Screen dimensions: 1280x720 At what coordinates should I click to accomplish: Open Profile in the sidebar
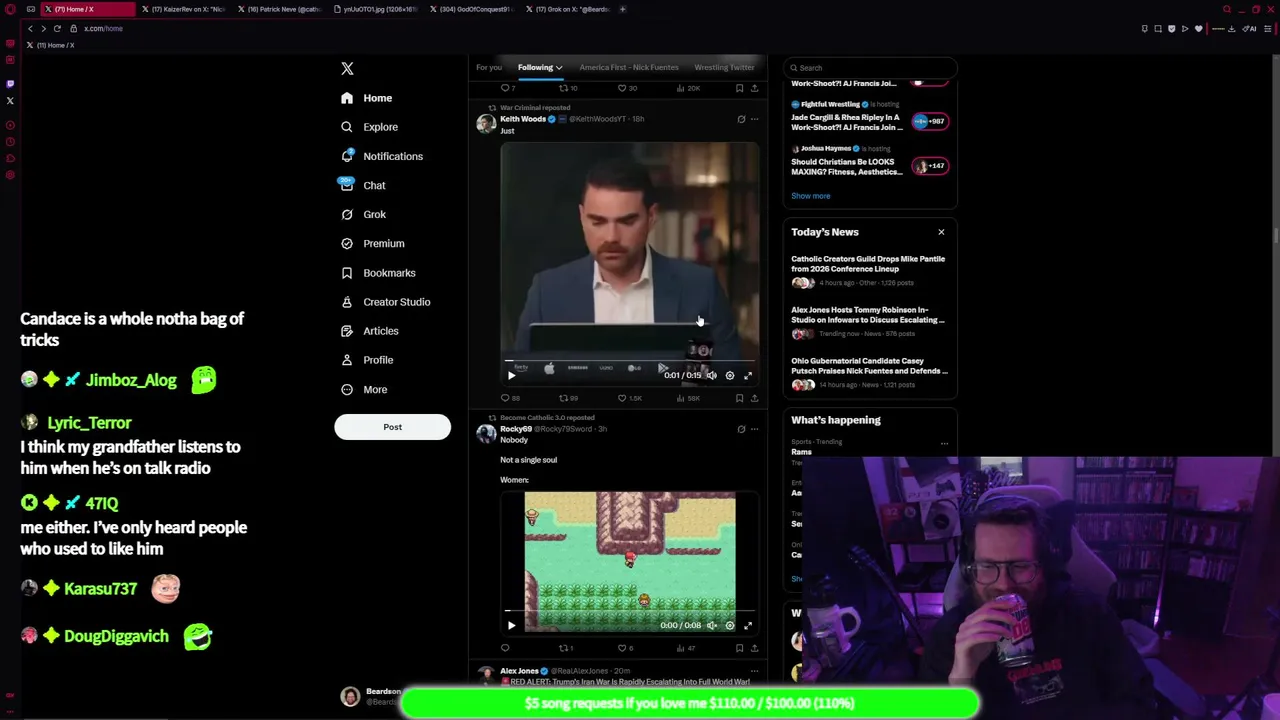coord(366,359)
